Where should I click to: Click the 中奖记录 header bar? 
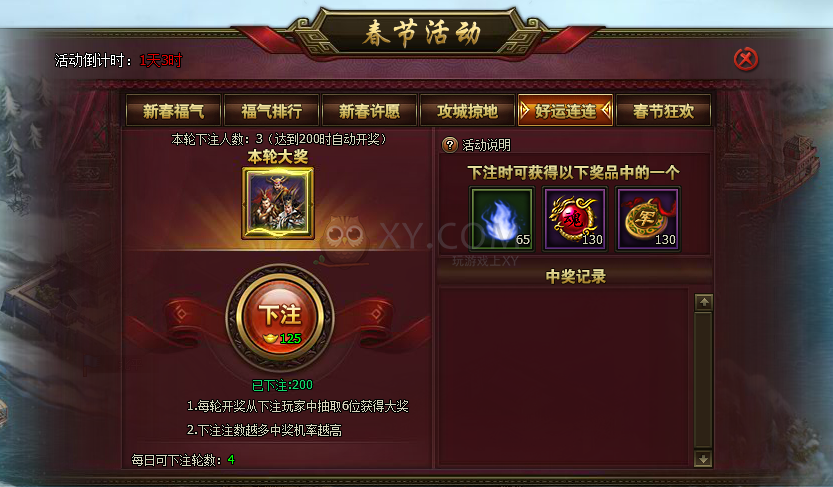[575, 276]
